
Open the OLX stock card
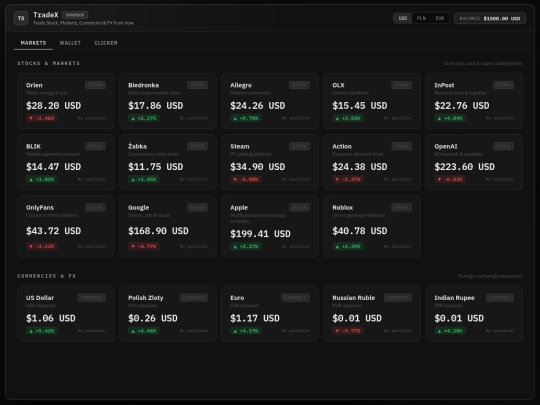[x=372, y=101]
